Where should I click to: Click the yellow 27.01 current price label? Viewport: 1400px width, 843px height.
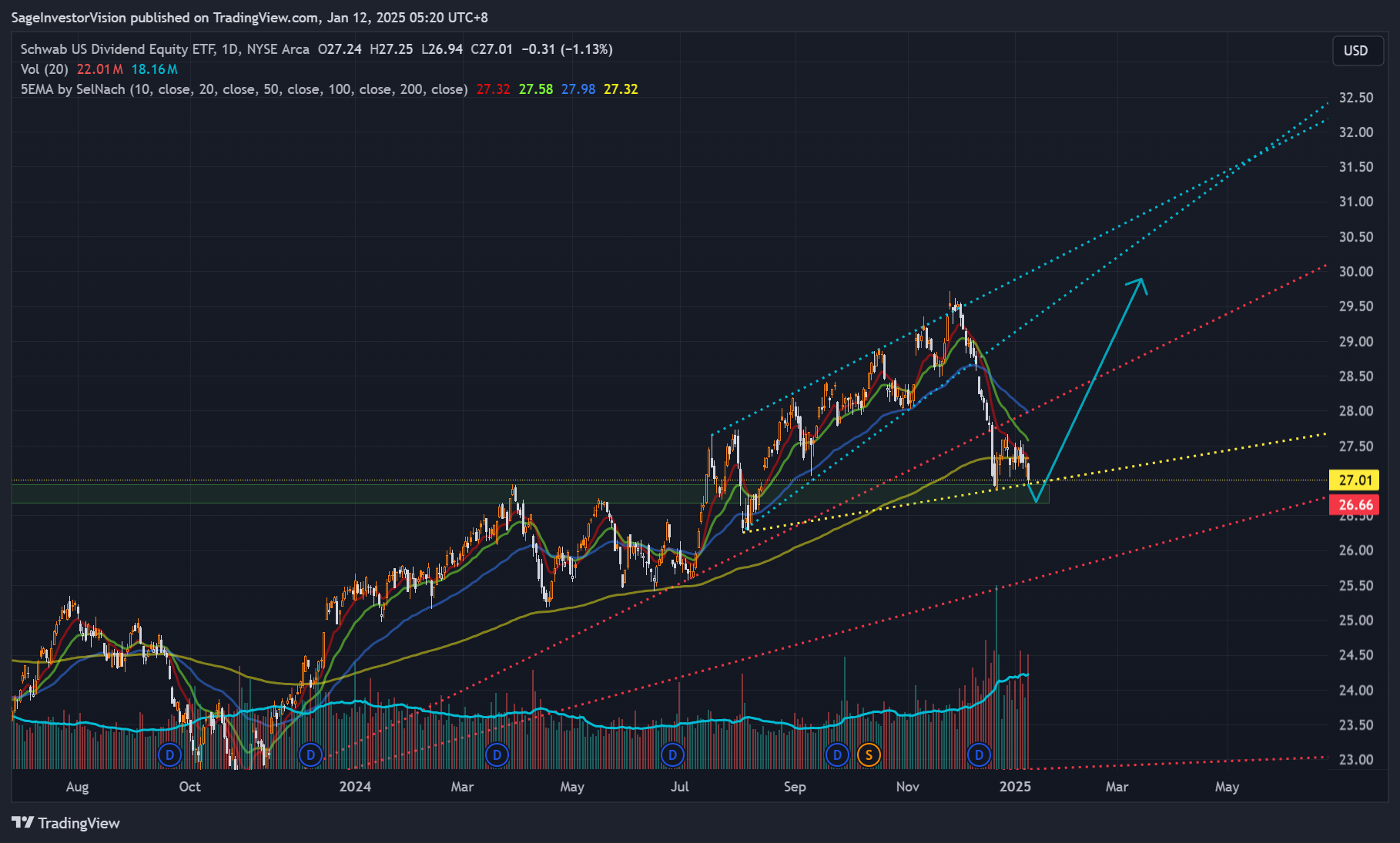coord(1355,480)
